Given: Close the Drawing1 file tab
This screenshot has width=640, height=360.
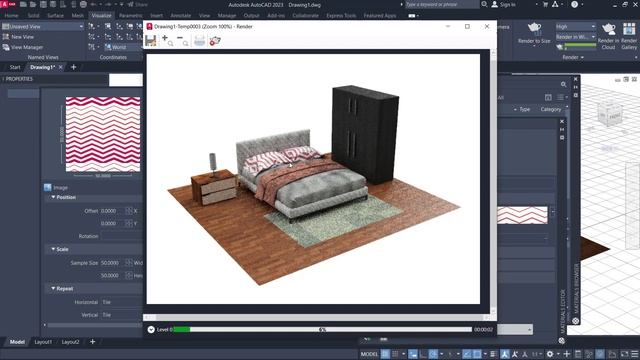Looking at the screenshot, I should (x=60, y=67).
